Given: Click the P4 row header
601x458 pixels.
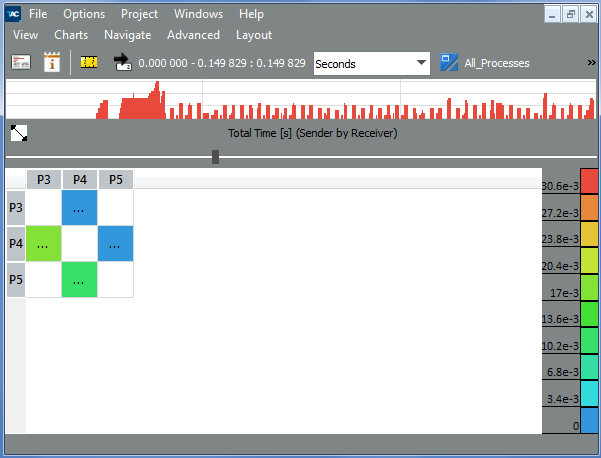Looking at the screenshot, I should 16,244.
